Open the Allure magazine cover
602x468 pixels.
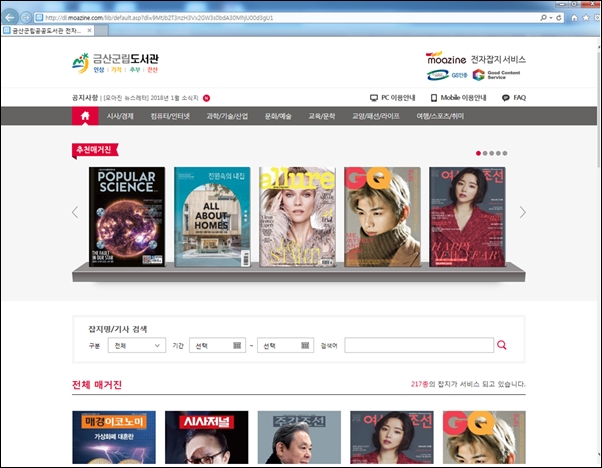click(297, 217)
